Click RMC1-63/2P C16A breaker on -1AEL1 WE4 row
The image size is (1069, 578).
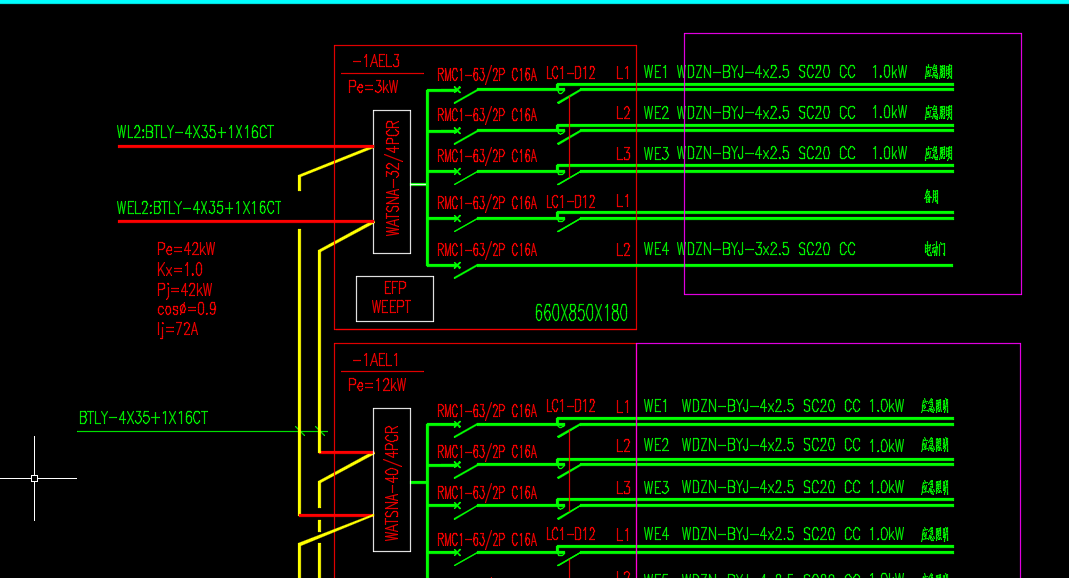click(487, 540)
